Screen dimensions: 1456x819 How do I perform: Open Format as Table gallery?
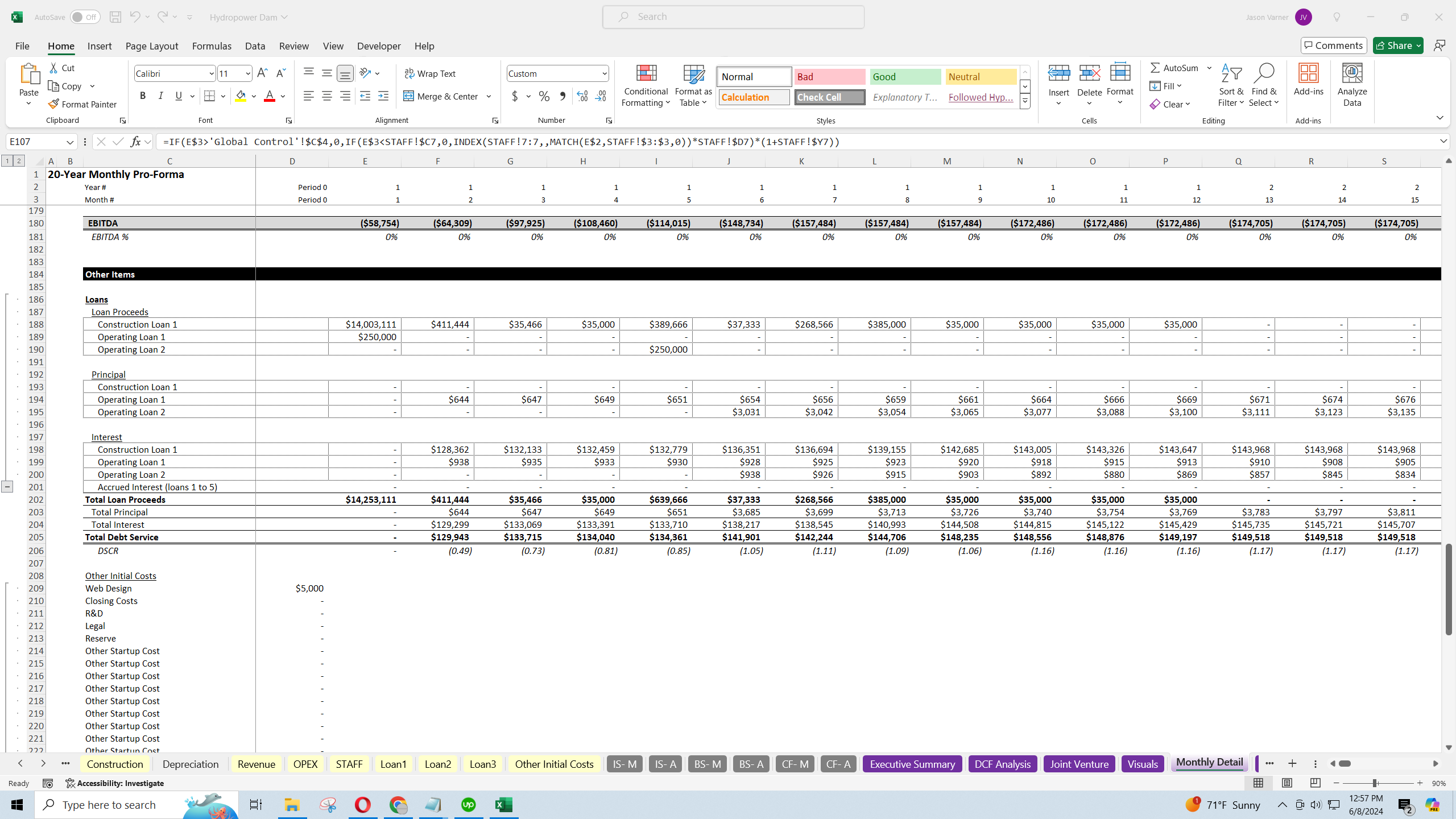coord(693,85)
